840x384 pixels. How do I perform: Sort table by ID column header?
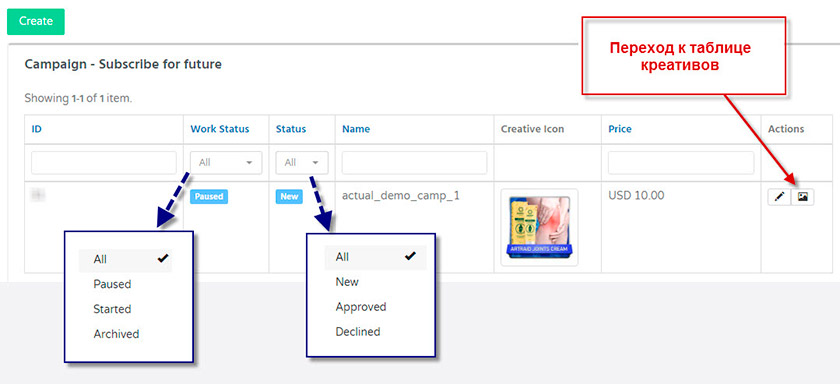tap(36, 129)
